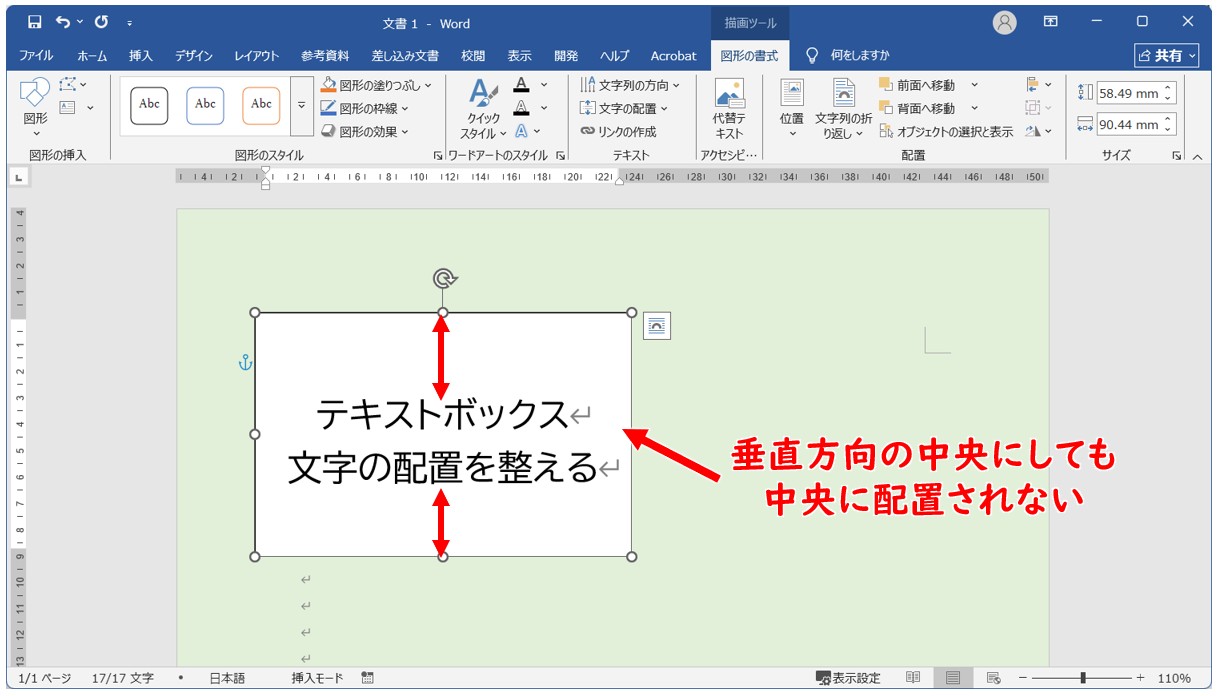Viewport: 1221px width, 696px height.
Task: Switch to the 校閲 tab
Action: pyautogui.click(x=473, y=56)
